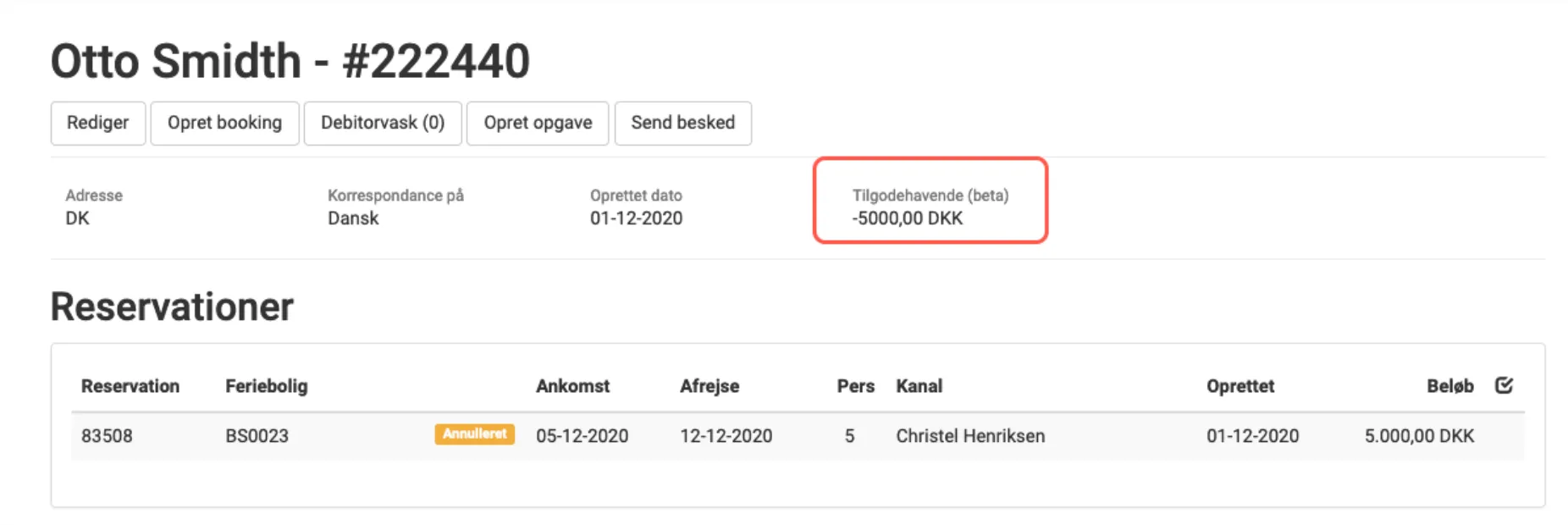Sort by the Afrejse column header
The width and height of the screenshot is (1568, 525).
pos(711,385)
